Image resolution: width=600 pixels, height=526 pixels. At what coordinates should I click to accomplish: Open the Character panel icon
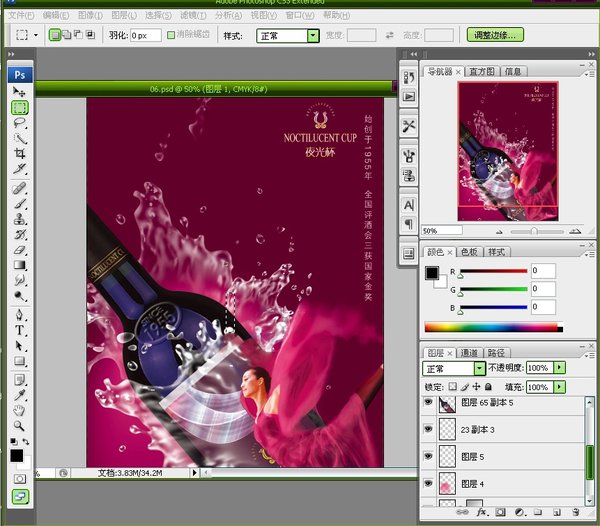[409, 205]
